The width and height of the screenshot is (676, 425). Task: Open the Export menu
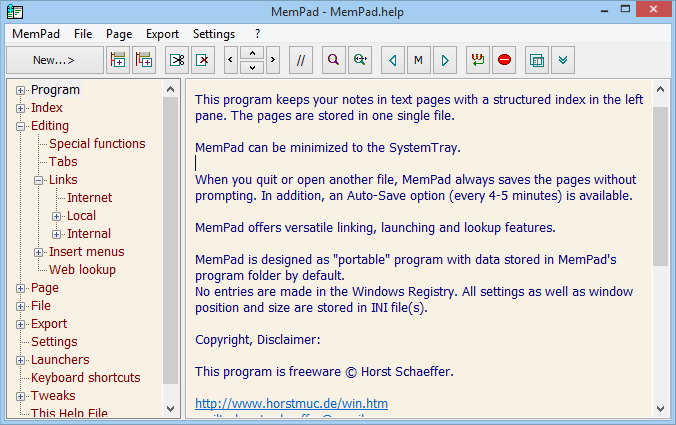tap(162, 33)
